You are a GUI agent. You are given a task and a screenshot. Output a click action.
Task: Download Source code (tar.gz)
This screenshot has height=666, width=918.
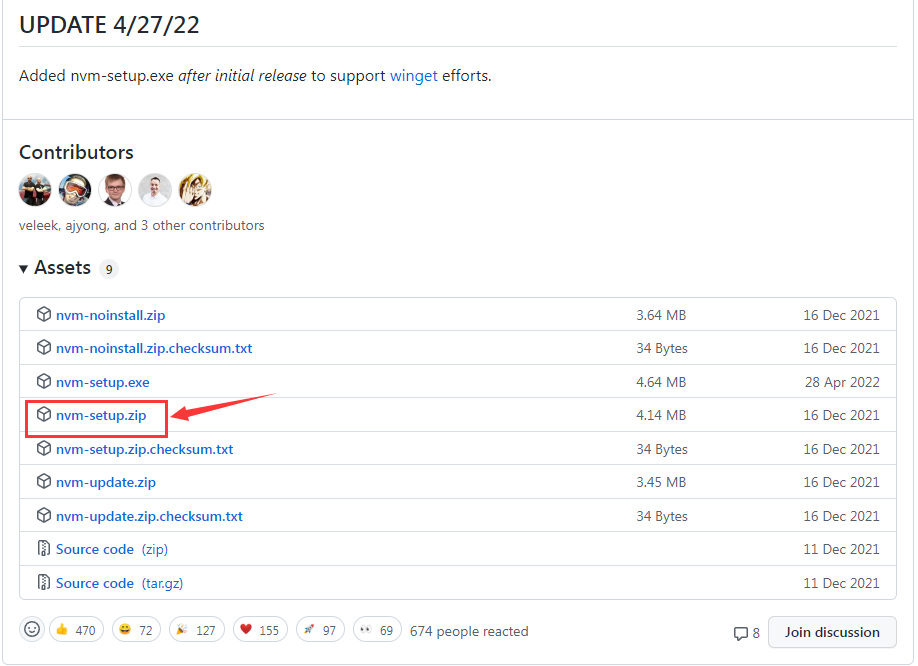[119, 583]
